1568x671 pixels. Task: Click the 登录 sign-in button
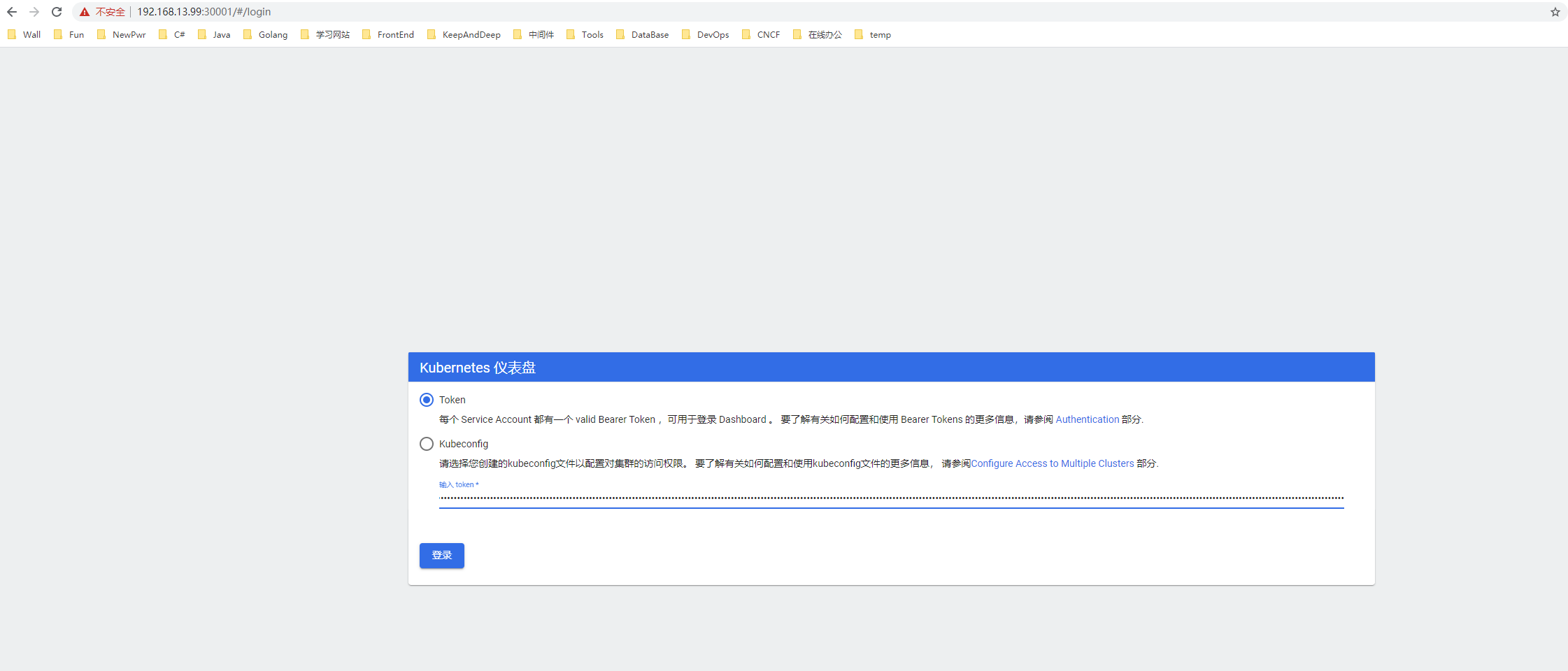pyautogui.click(x=442, y=556)
